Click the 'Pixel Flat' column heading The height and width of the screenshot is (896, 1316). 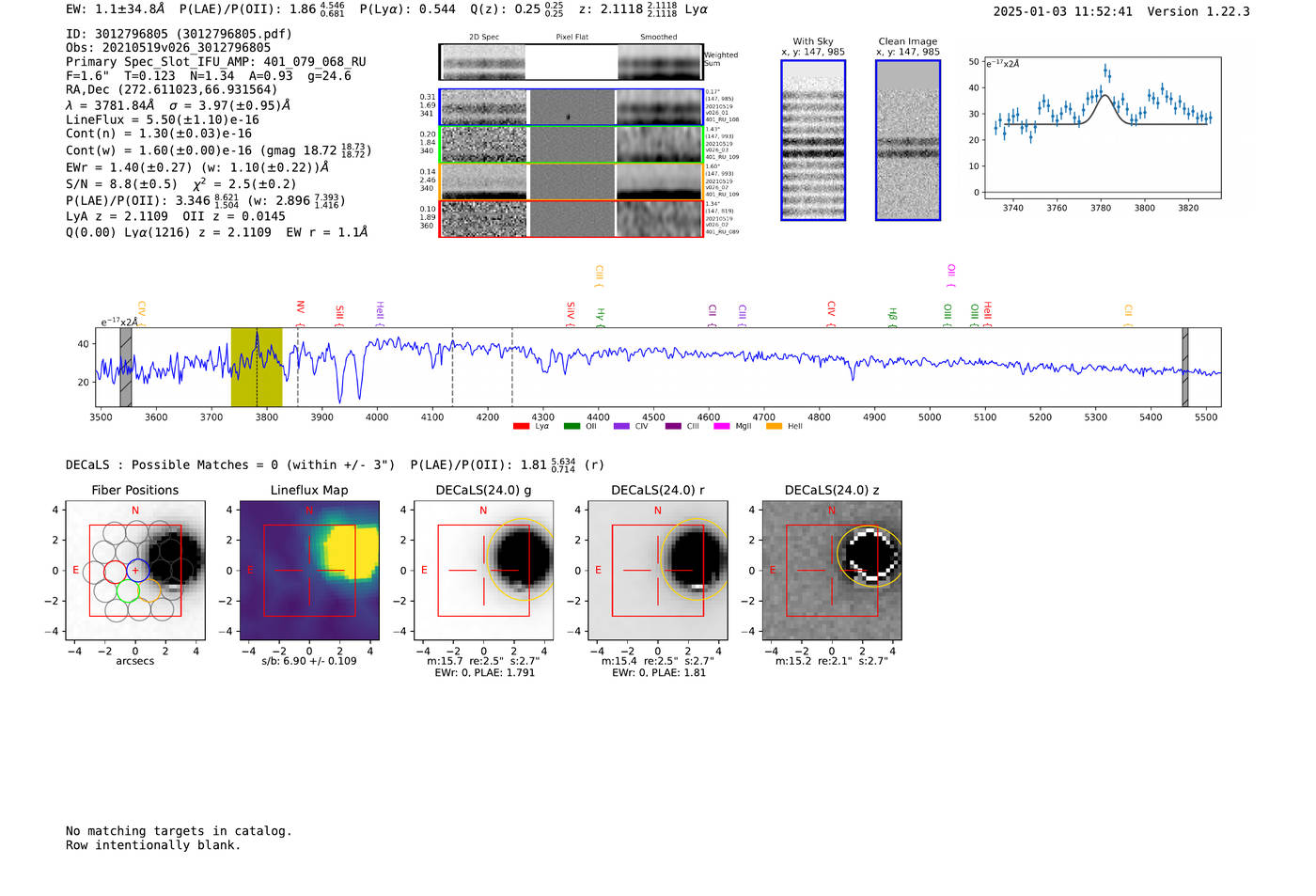(572, 37)
